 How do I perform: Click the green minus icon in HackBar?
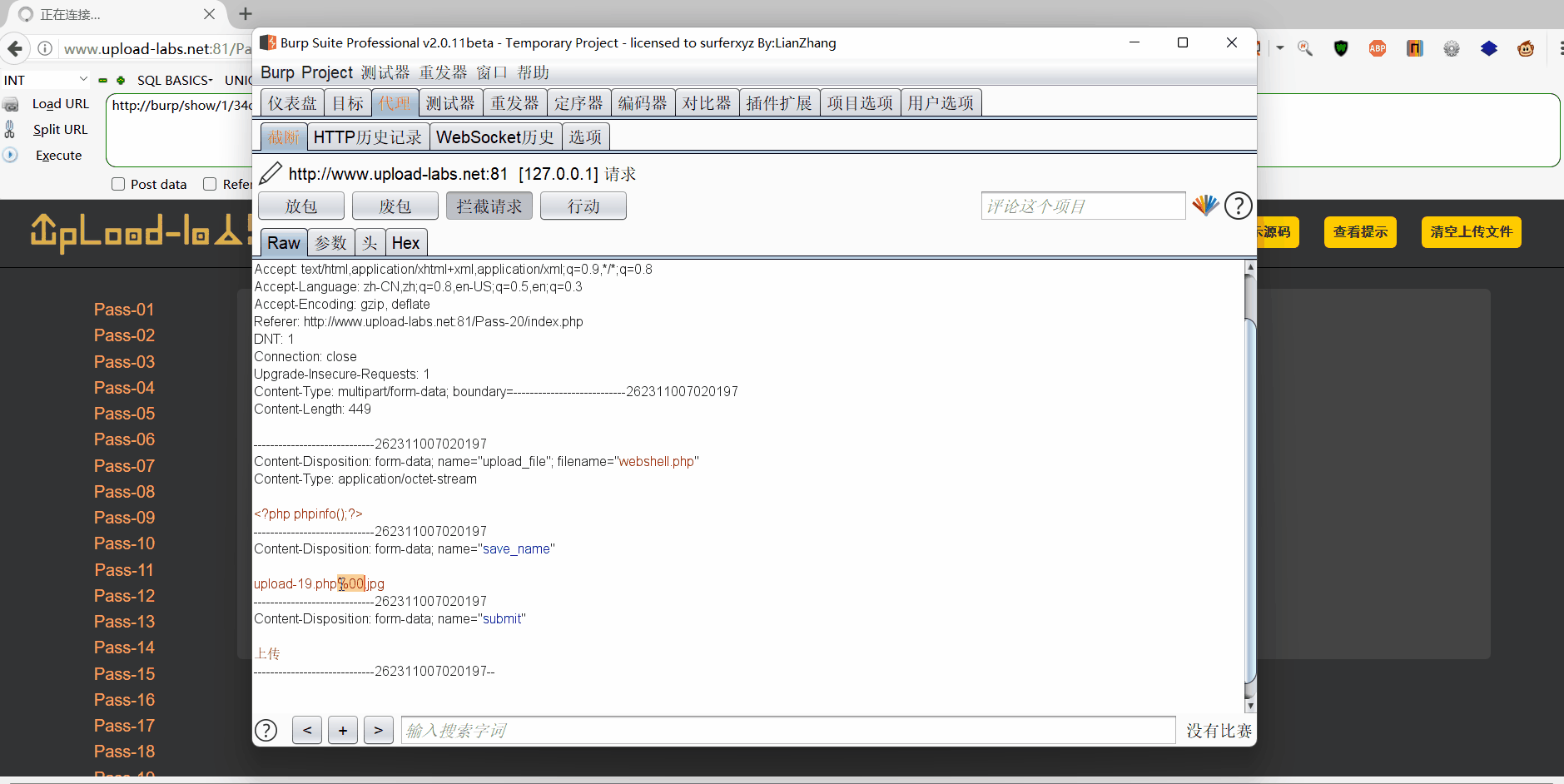(x=103, y=81)
